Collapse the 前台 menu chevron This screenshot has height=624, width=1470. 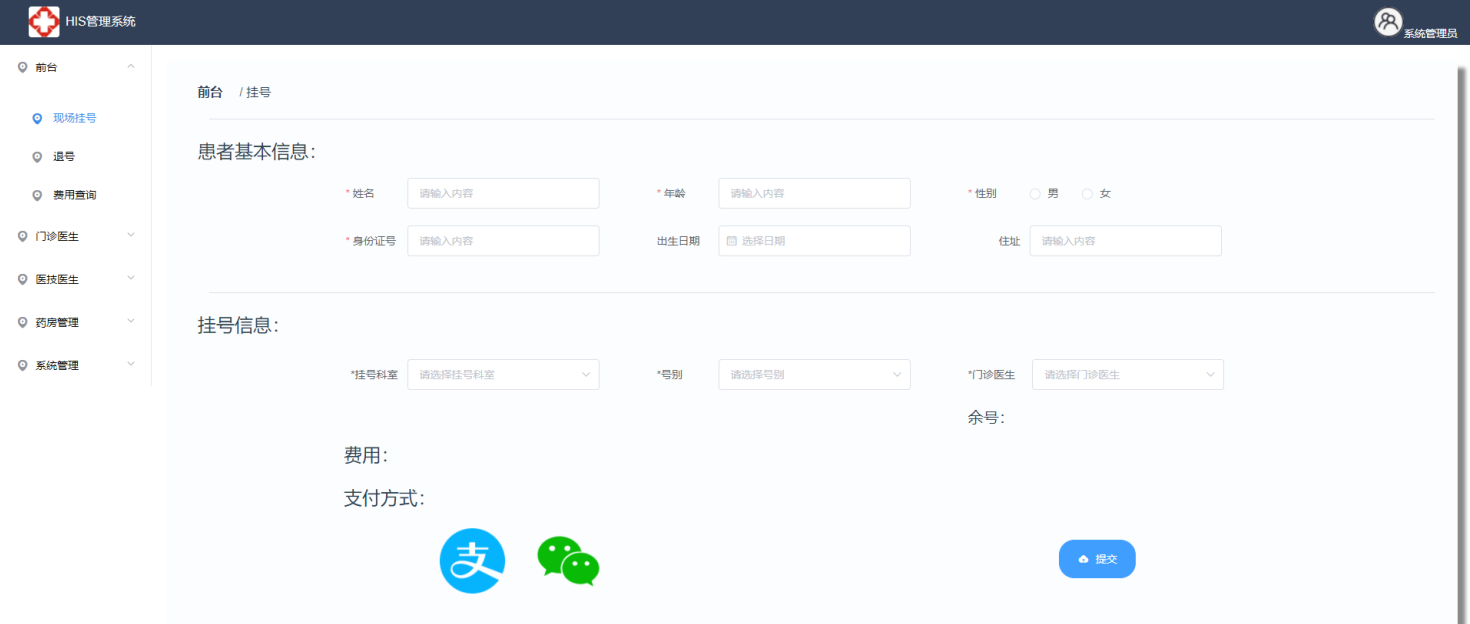(x=131, y=67)
